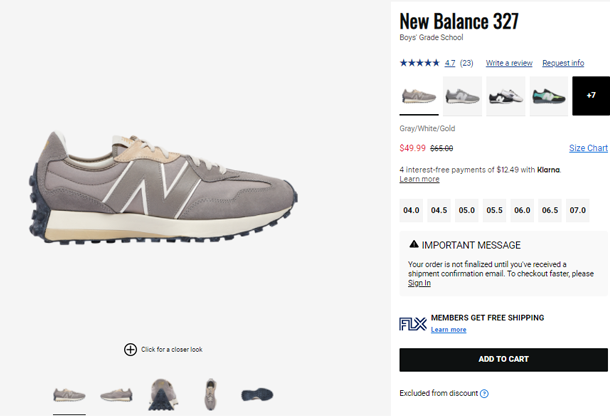Choose size 07.0
Viewport: 611px width, 417px height.
577,211
